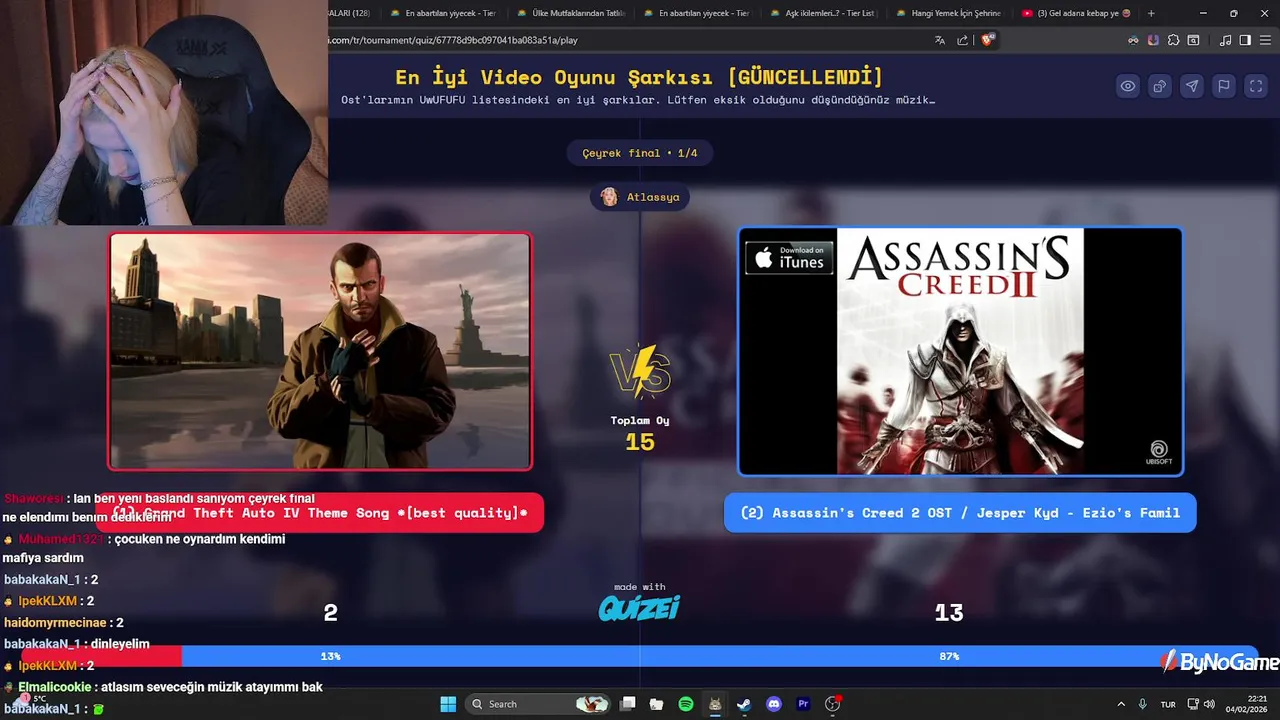This screenshot has width=1280, height=720.
Task: Switch to 'Gel adana kebap ye' YouTube tab
Action: (x=1076, y=13)
